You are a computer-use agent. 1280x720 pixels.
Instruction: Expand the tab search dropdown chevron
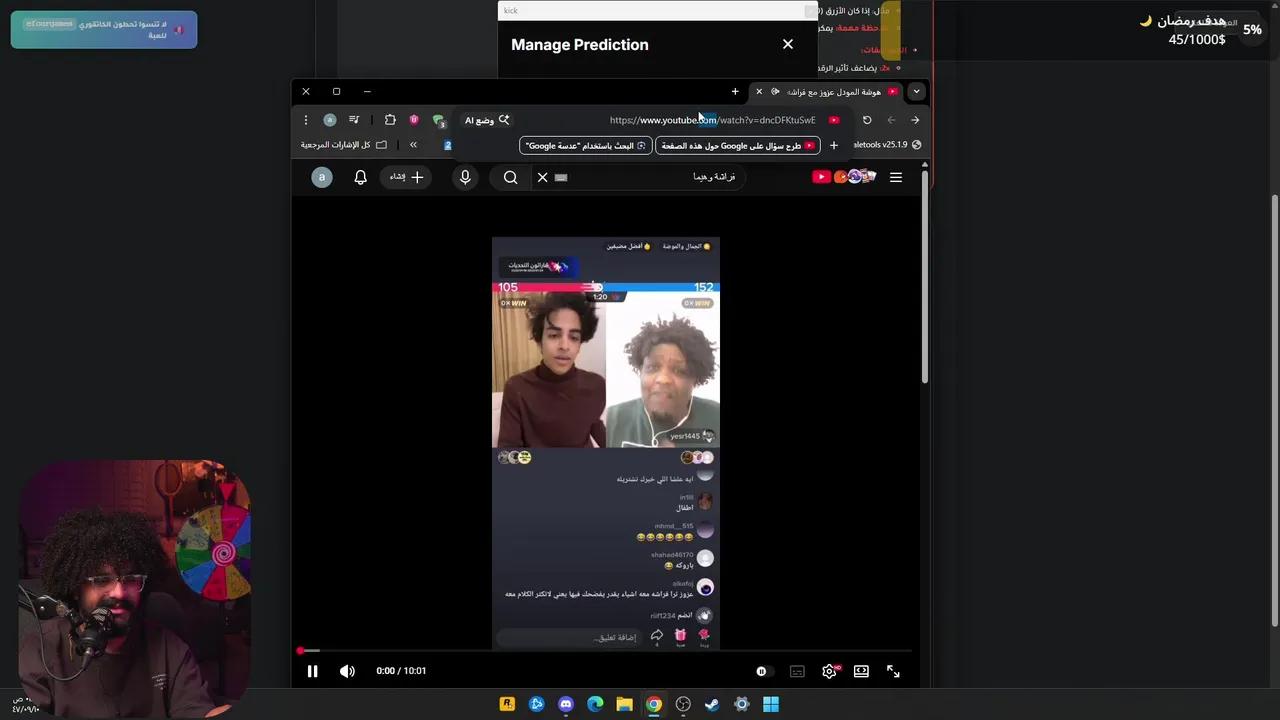coord(916,92)
